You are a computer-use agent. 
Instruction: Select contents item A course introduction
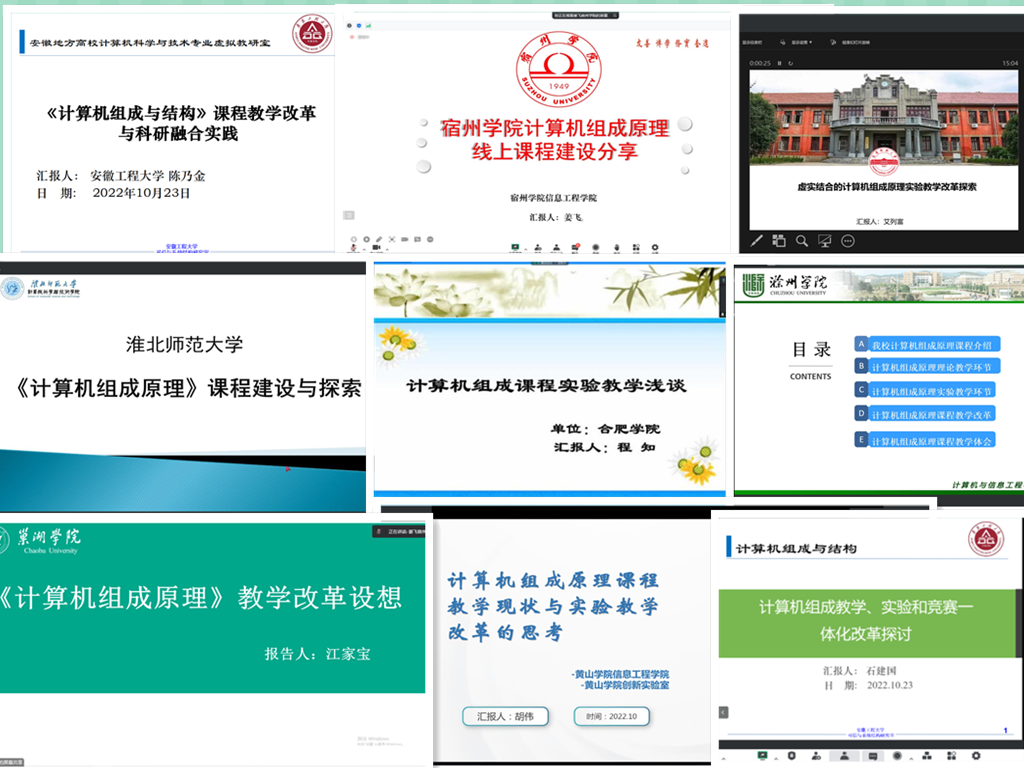pyautogui.click(x=930, y=345)
